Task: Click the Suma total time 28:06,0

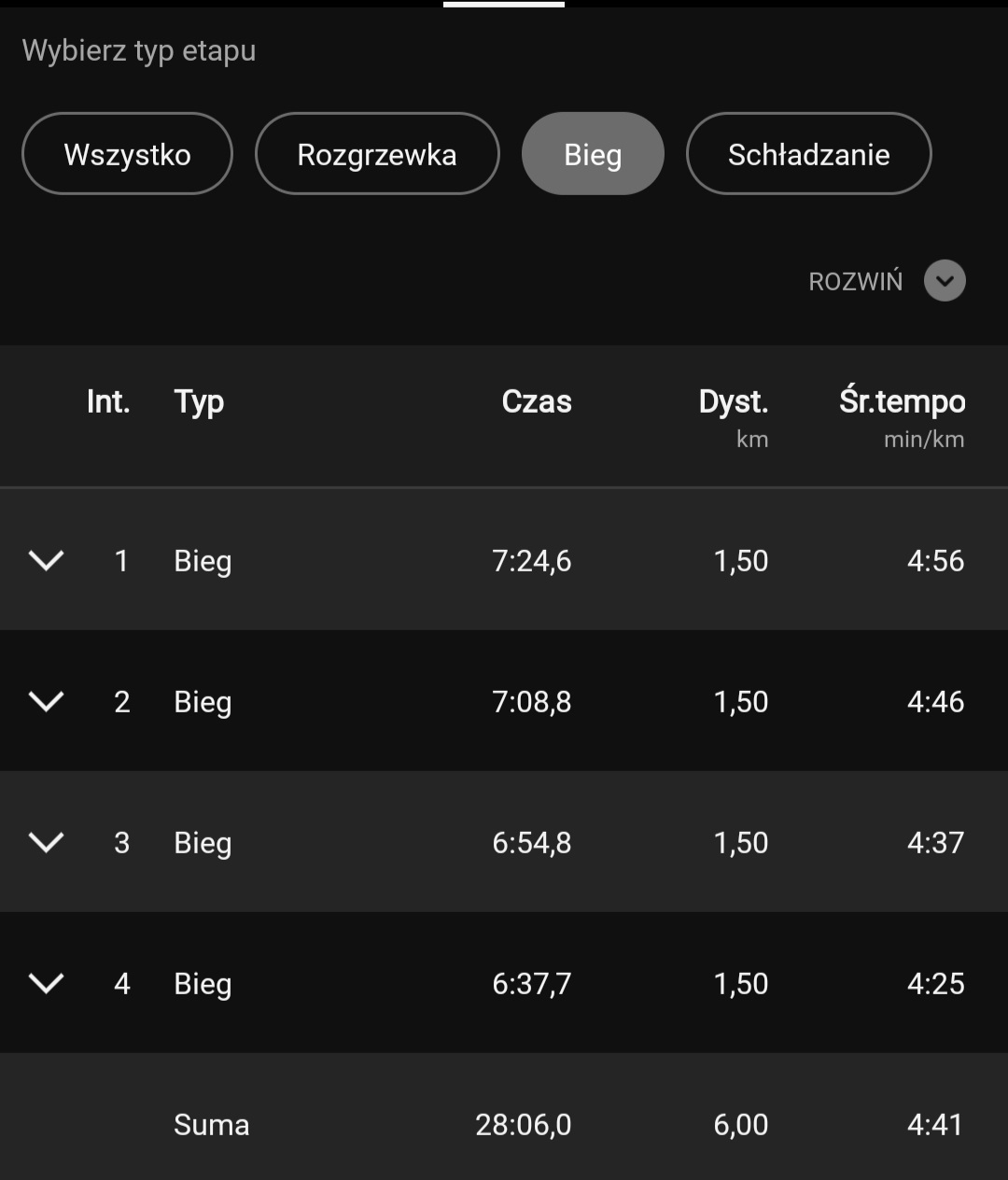Action: [x=523, y=1125]
